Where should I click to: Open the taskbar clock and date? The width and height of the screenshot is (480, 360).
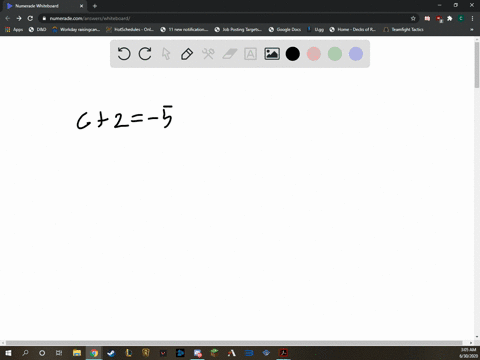tap(468, 353)
